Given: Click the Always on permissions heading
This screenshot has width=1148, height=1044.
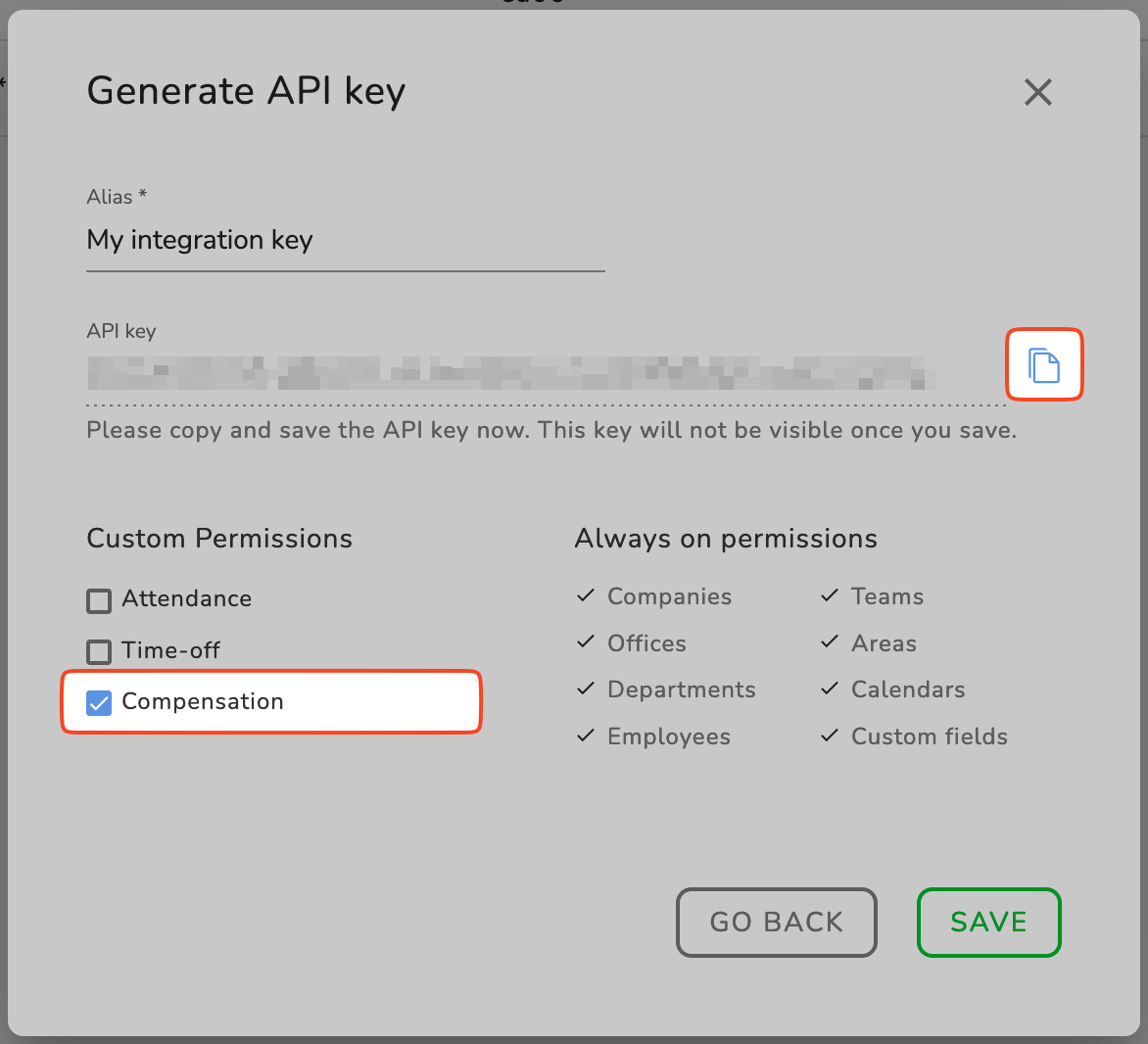Looking at the screenshot, I should (x=726, y=539).
